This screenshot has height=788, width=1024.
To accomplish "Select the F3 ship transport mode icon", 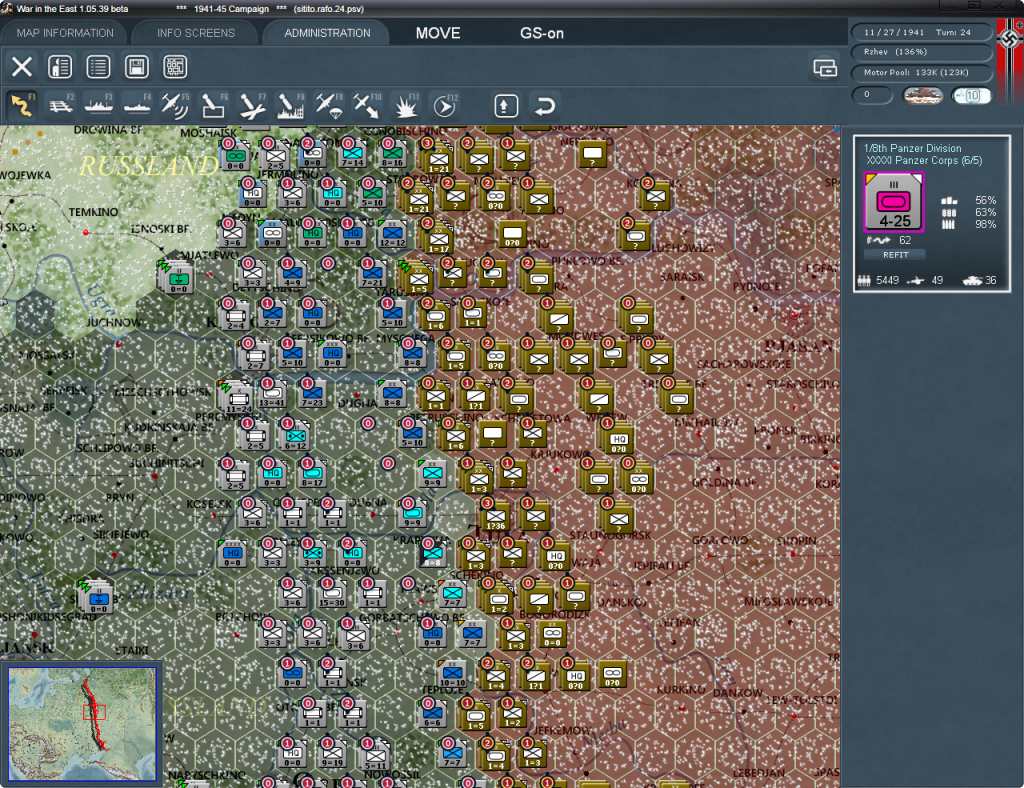I will click(99, 105).
